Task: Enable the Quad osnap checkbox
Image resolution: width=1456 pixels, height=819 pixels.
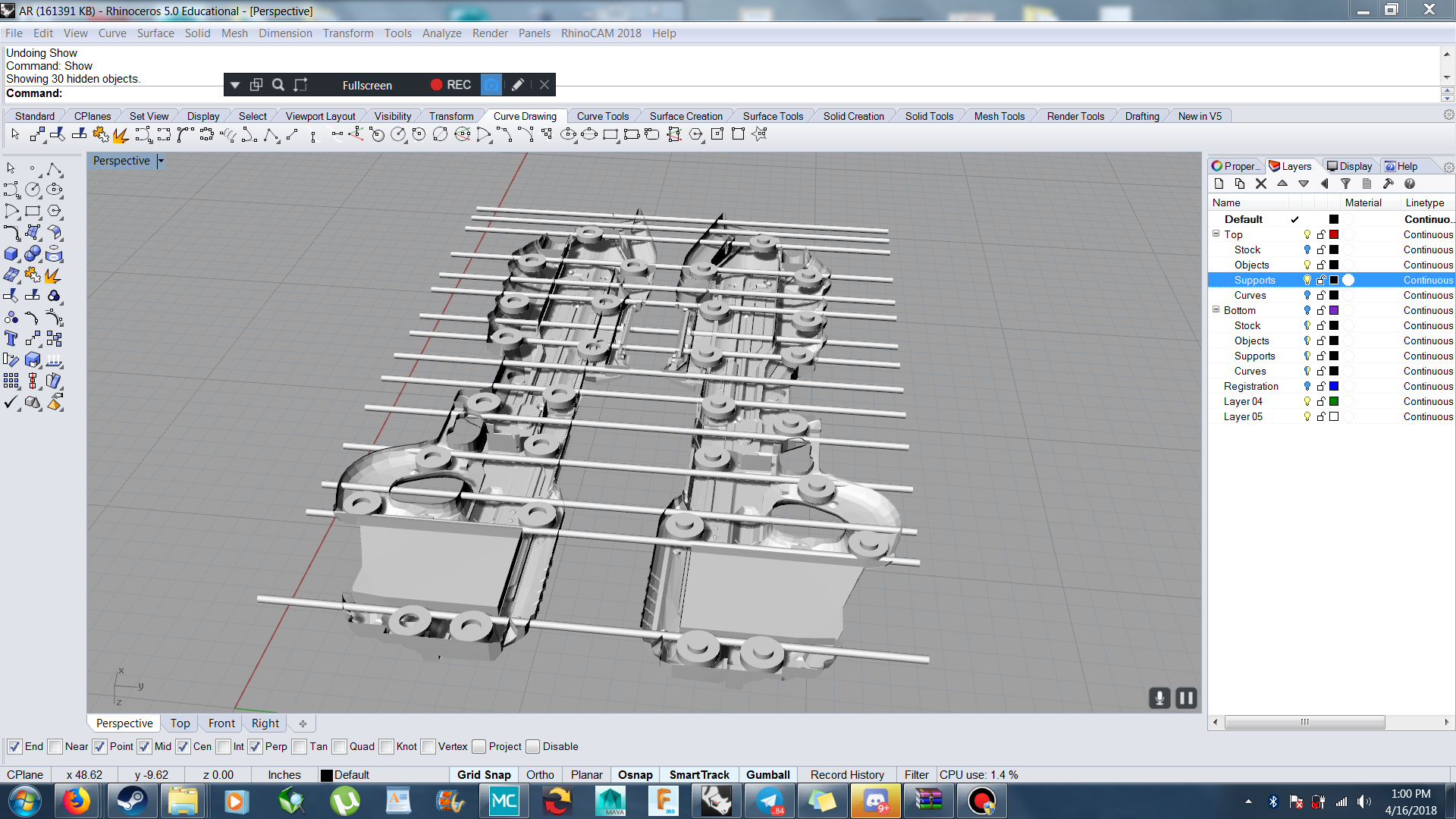Action: tap(339, 747)
